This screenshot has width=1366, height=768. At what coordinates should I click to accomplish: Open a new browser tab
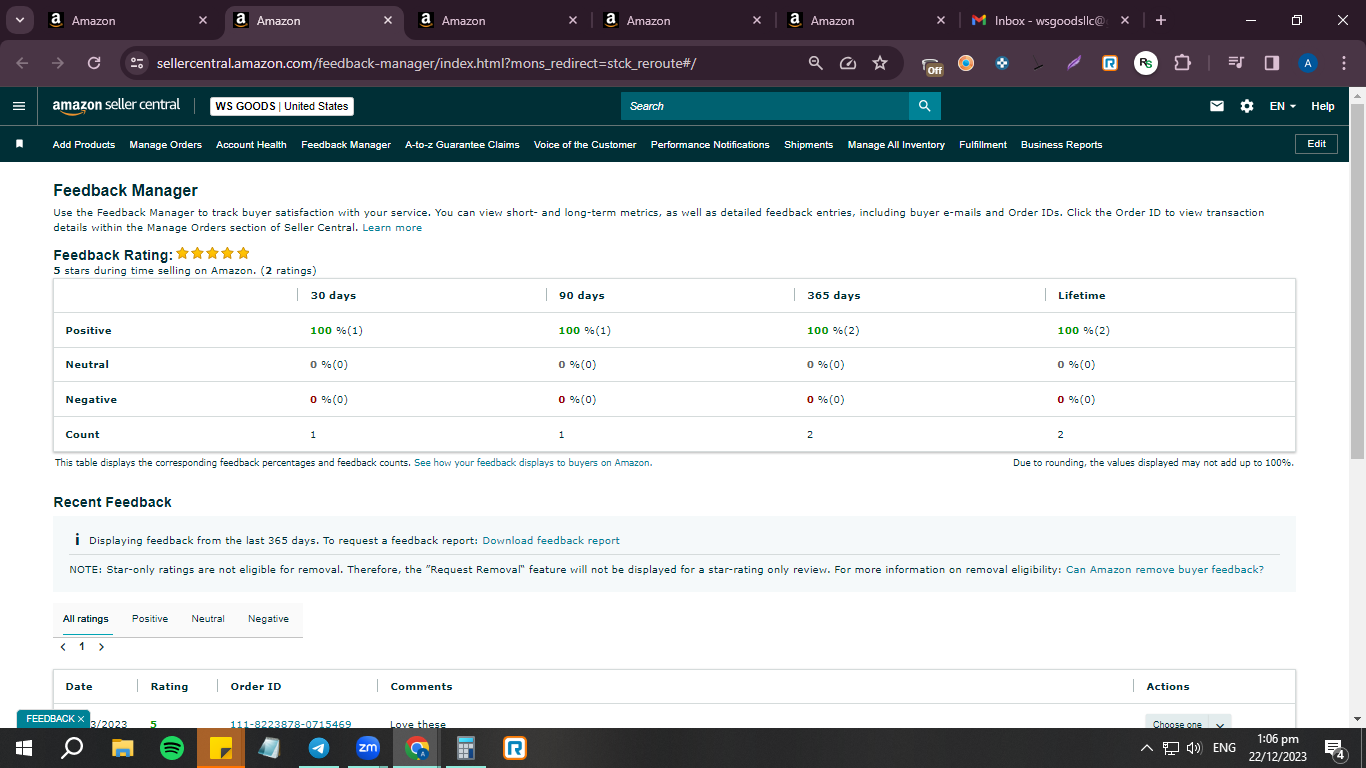pyautogui.click(x=1160, y=20)
